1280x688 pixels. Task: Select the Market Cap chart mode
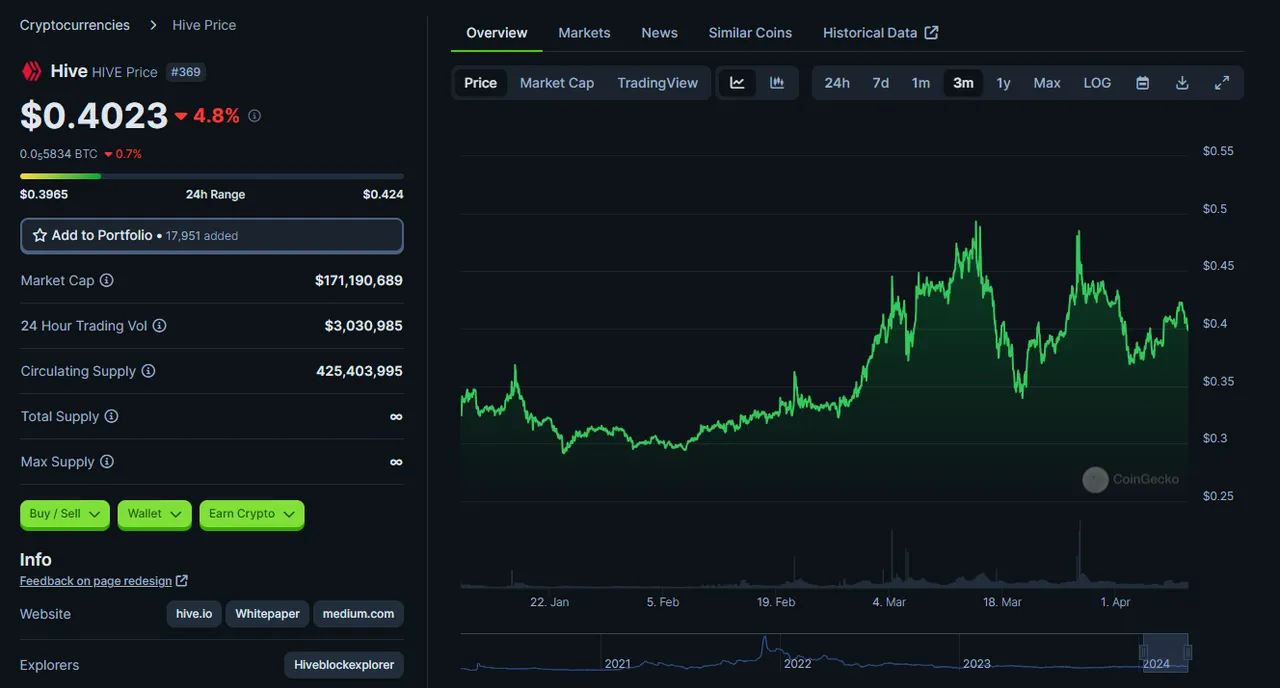(557, 83)
